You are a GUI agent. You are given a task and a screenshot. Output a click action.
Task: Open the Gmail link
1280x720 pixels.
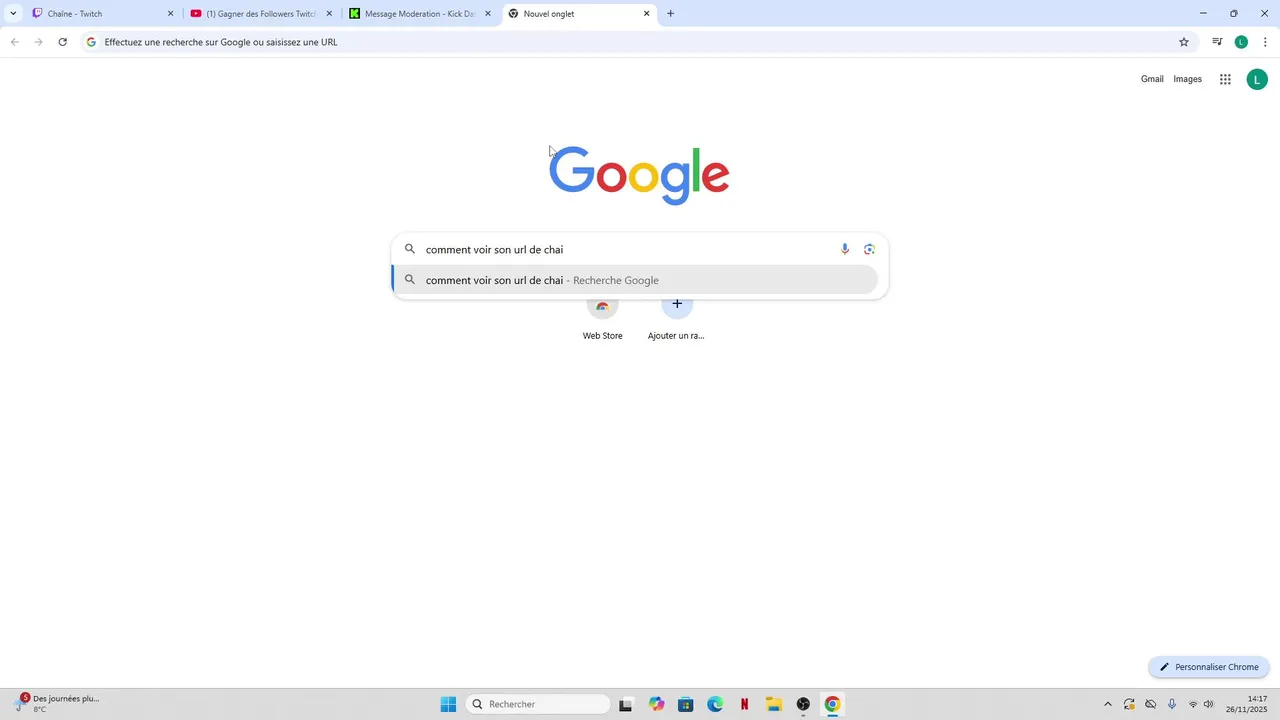pyautogui.click(x=1152, y=79)
